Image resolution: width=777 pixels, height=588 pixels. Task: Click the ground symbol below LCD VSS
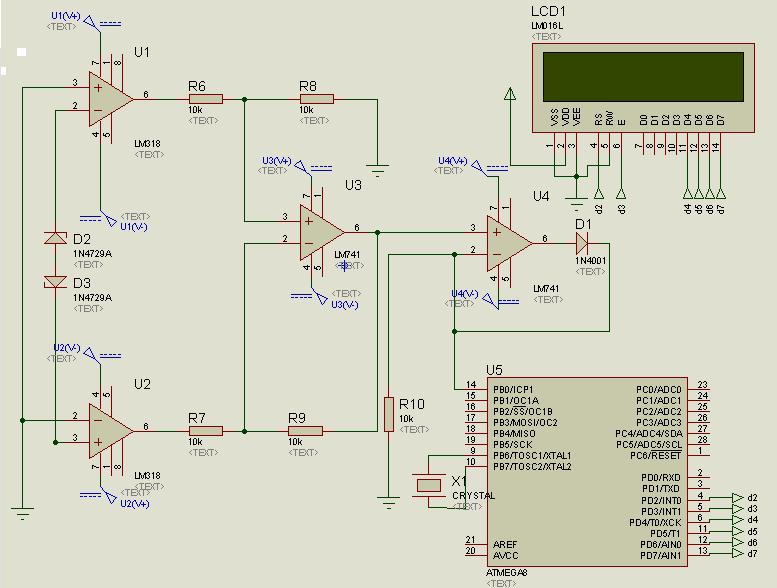point(576,204)
